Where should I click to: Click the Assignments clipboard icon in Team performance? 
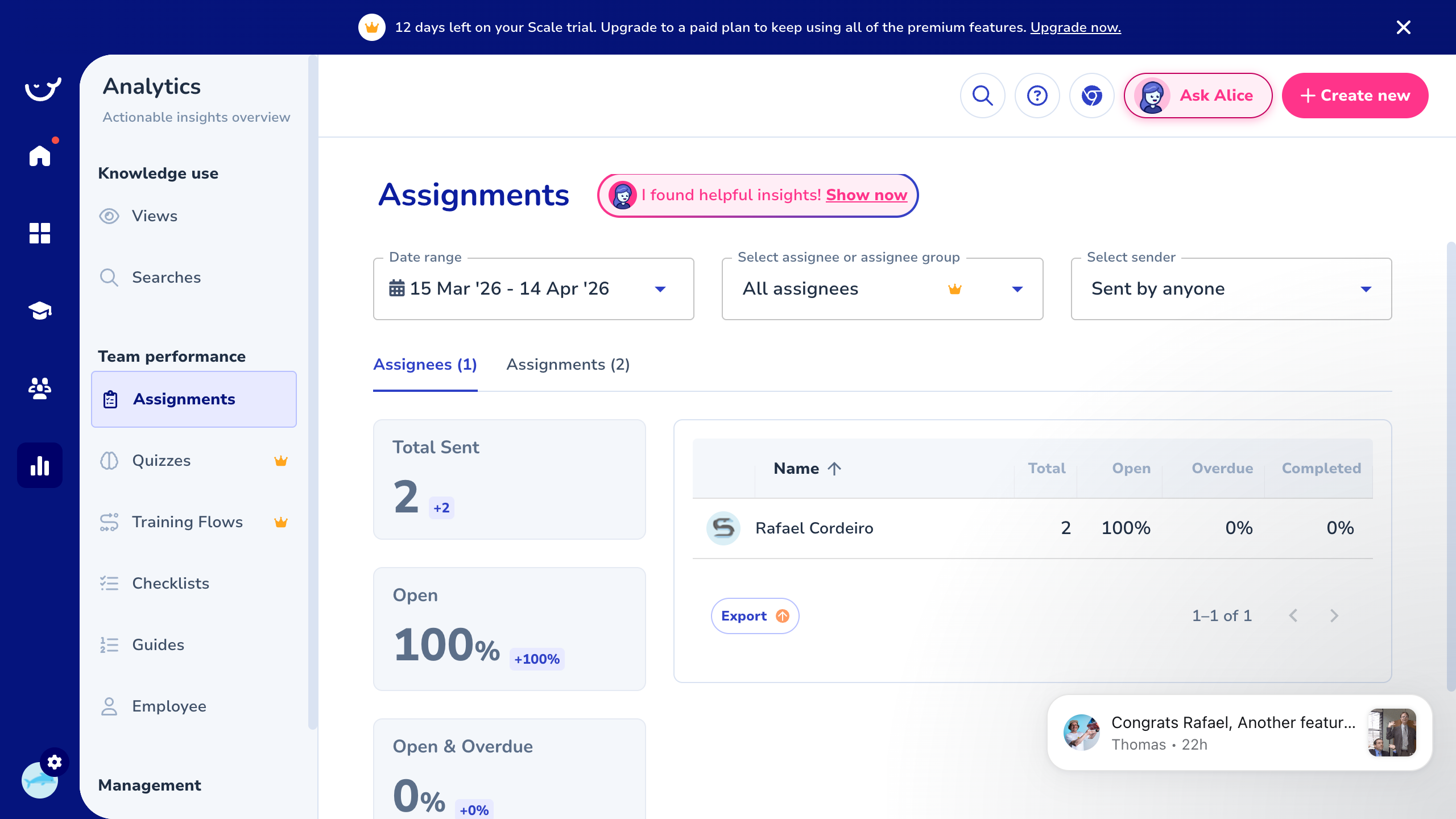click(x=109, y=399)
